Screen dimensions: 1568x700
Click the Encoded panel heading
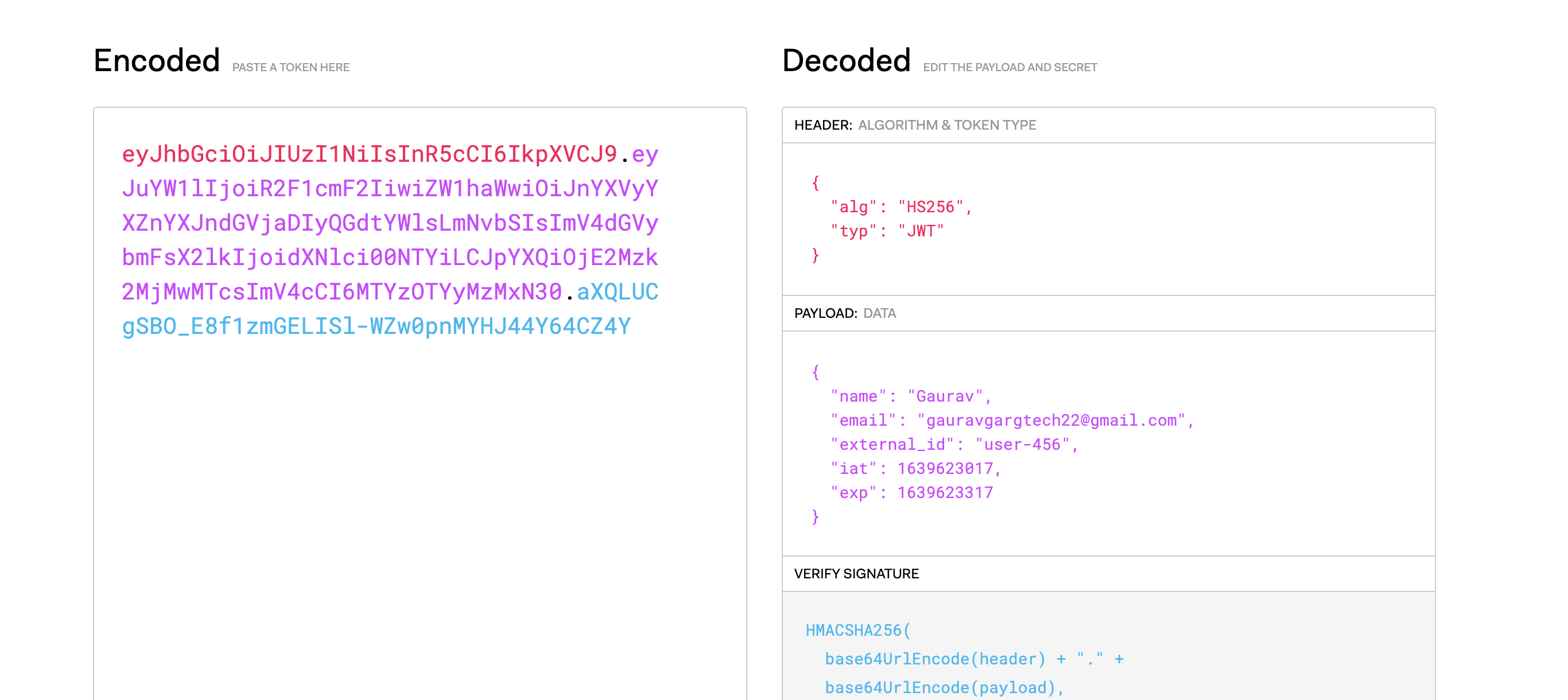click(157, 59)
